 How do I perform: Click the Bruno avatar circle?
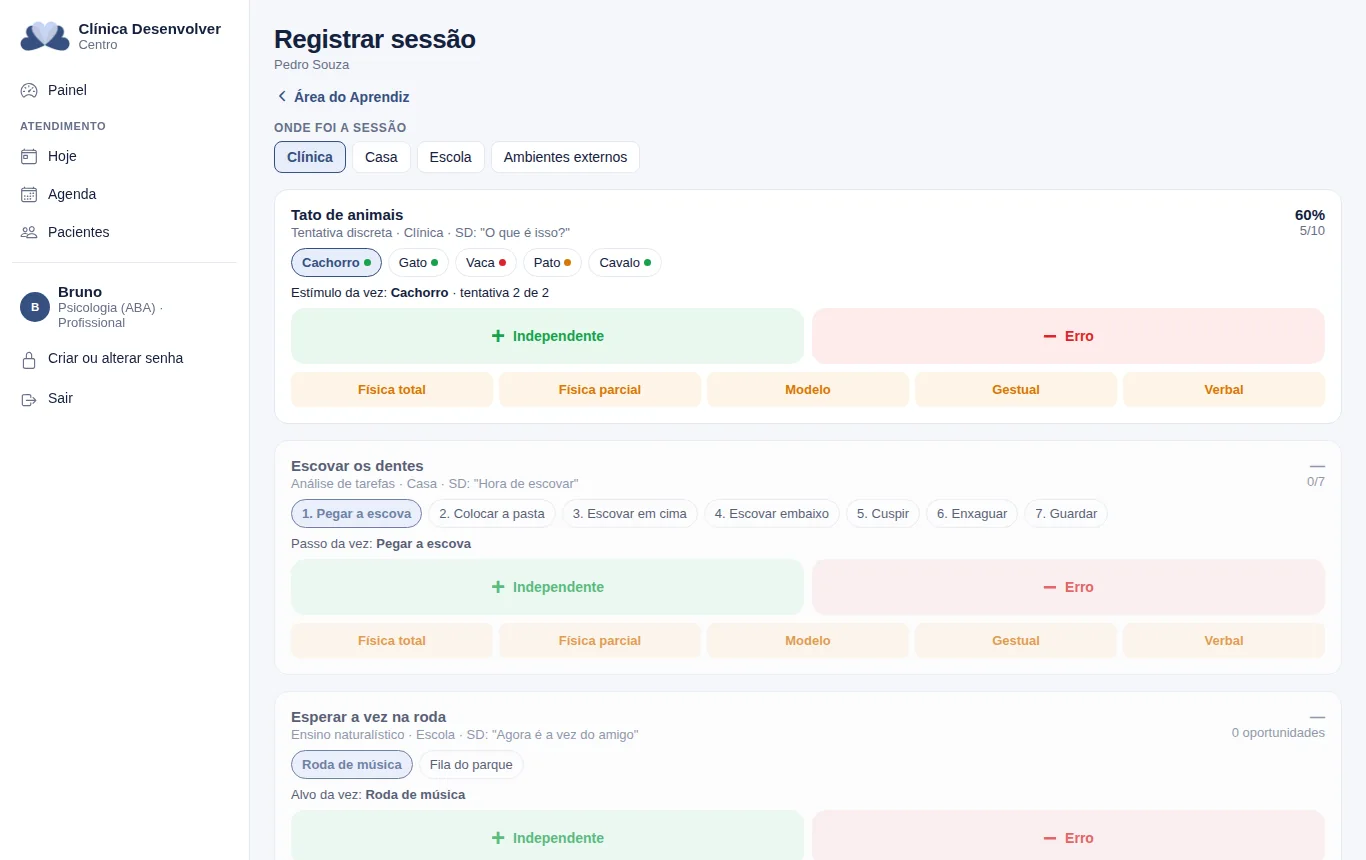pyautogui.click(x=35, y=307)
